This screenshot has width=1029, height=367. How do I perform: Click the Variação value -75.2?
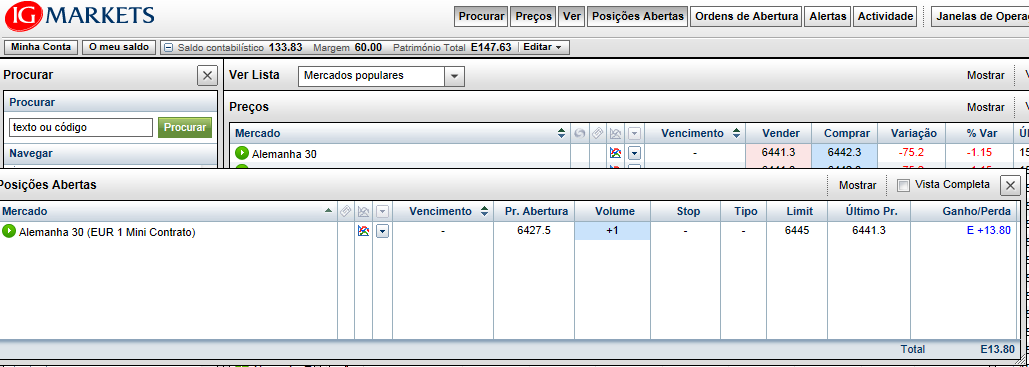click(x=911, y=152)
